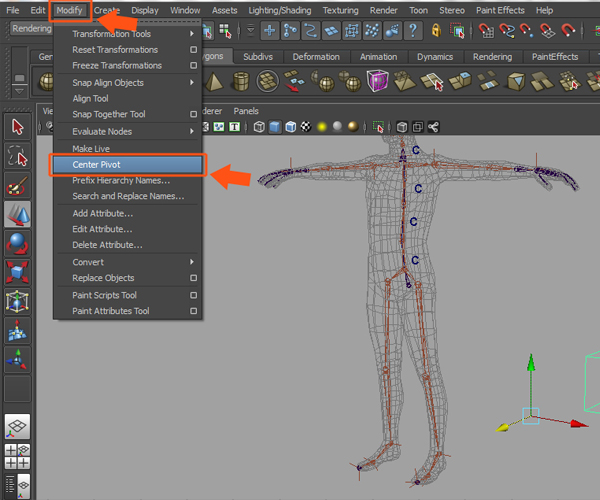Choose the Lasso select tool
Screen dimensions: 600x500
point(17,156)
